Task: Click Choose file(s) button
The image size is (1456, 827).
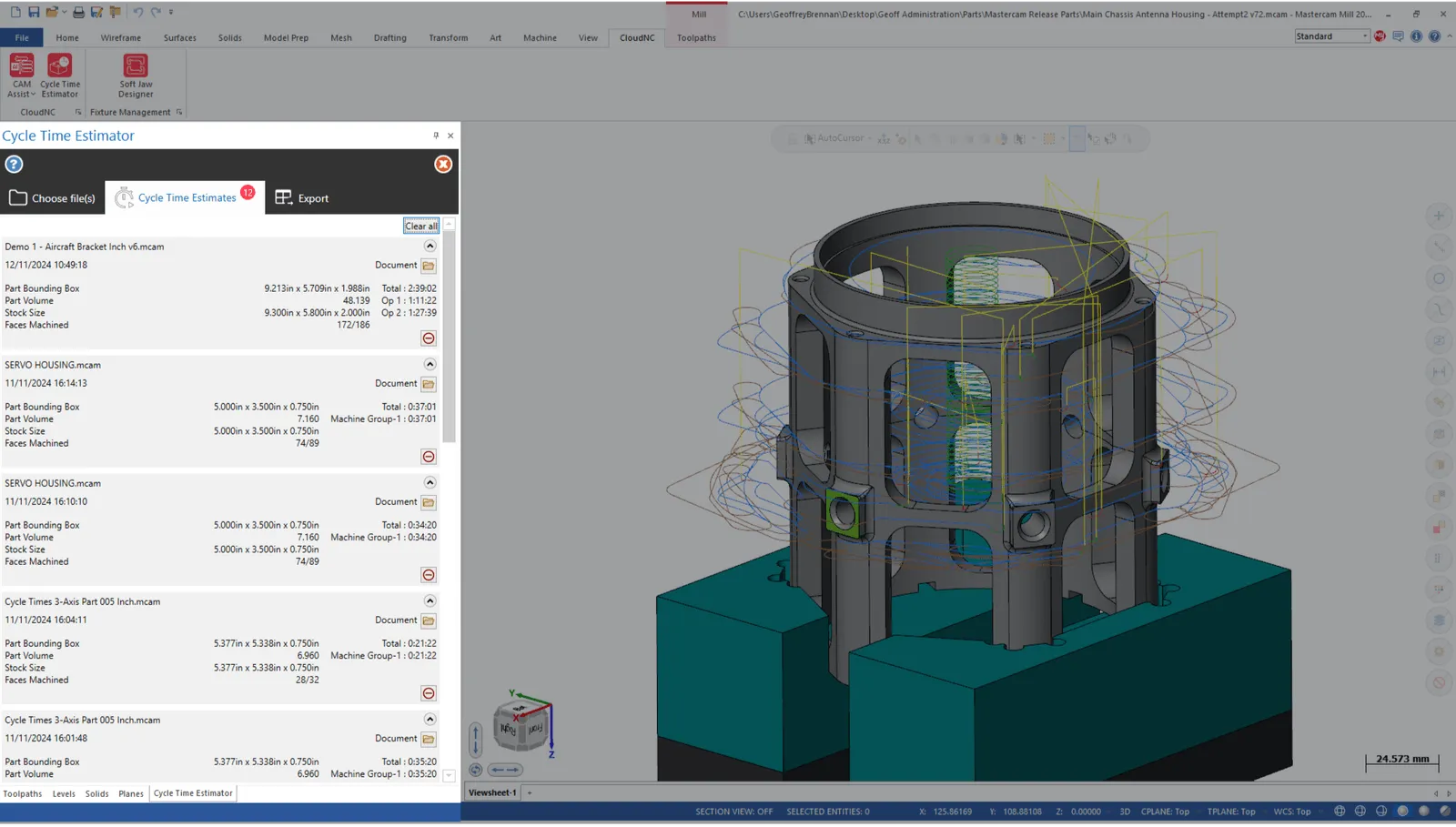Action: click(53, 198)
